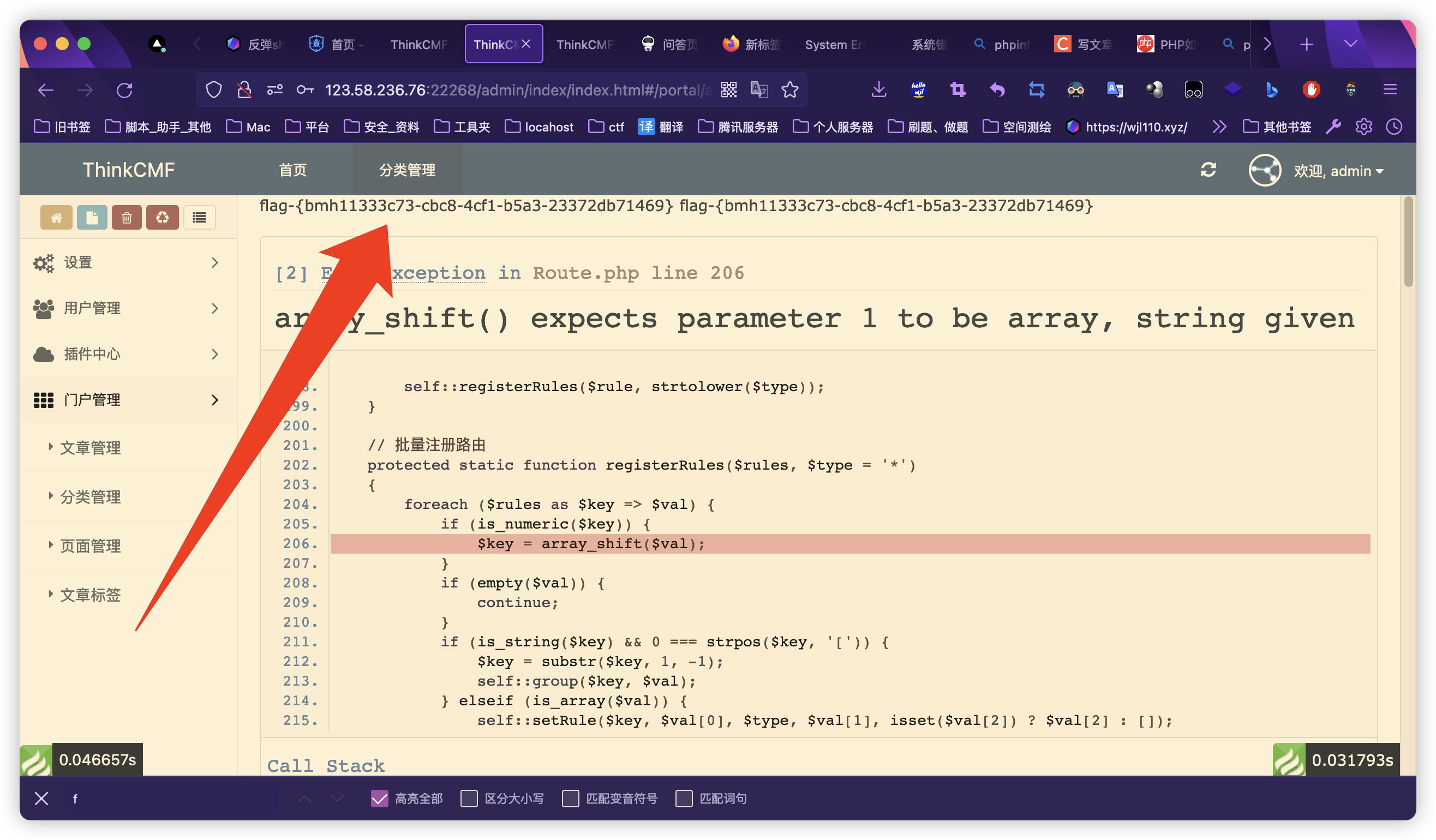Show more bookmarks with the double chevron
This screenshot has height=840, width=1436.
click(x=1219, y=127)
